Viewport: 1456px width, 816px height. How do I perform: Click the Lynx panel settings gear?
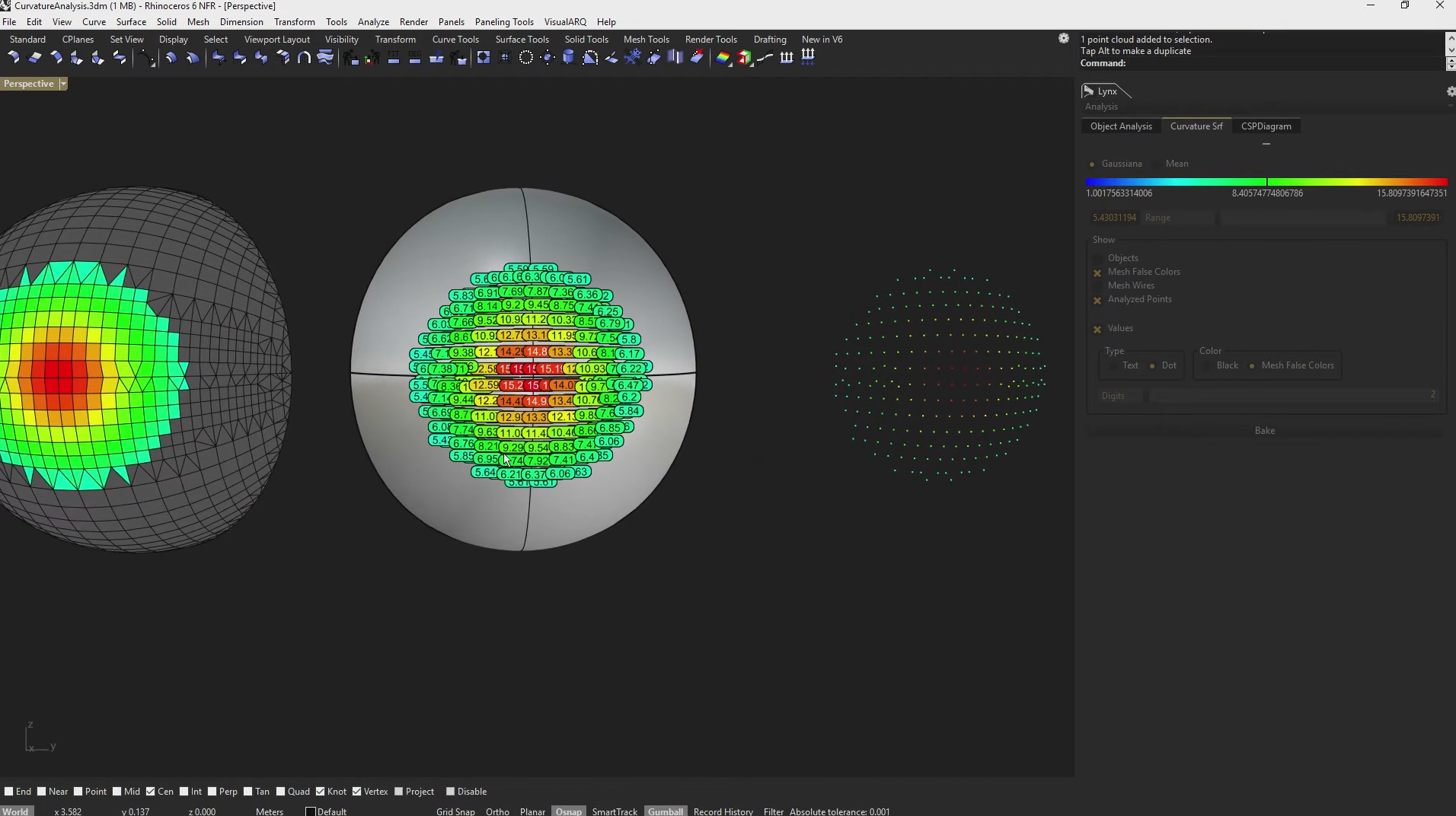[1450, 91]
